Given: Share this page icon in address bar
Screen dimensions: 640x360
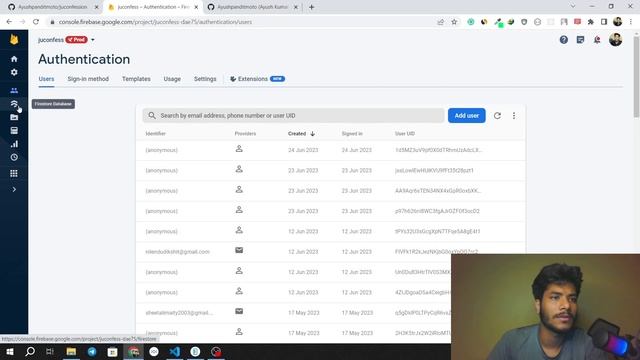Looking at the screenshot, I should click(x=440, y=22).
